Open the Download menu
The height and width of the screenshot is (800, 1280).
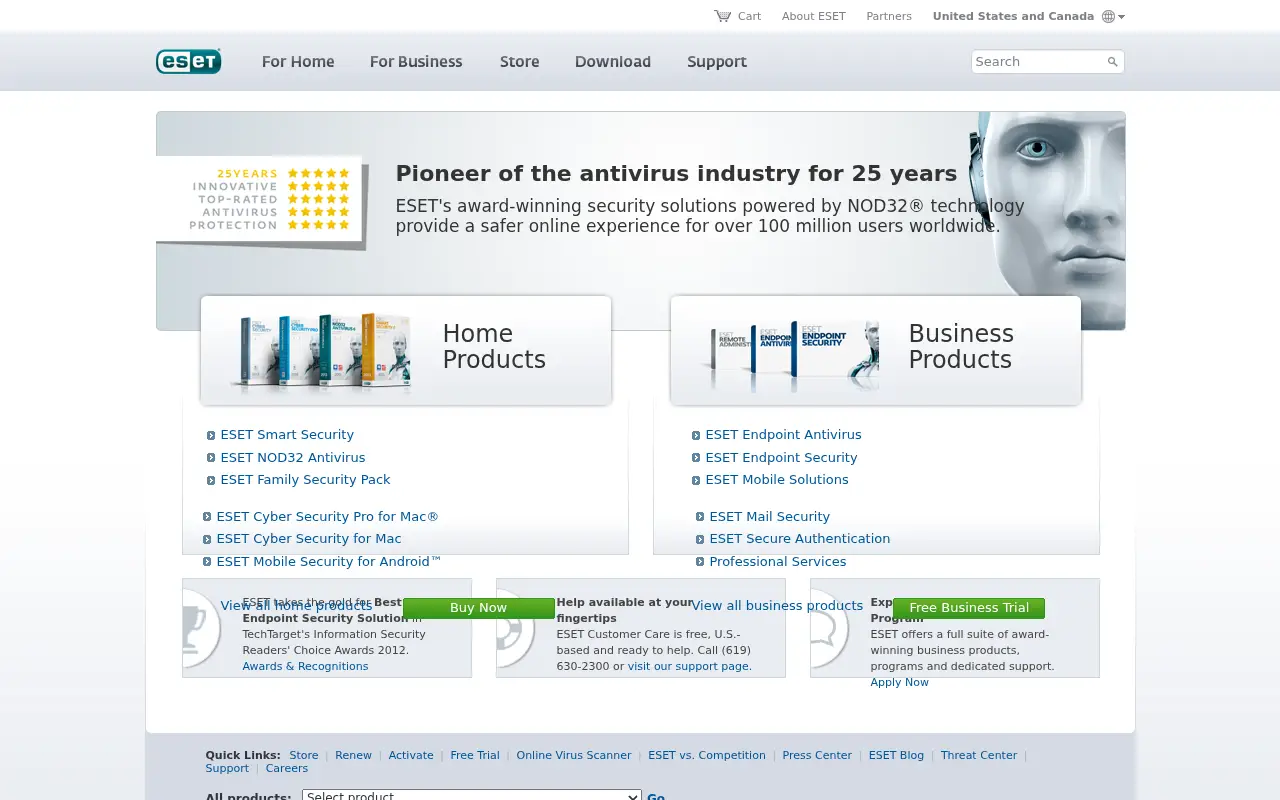pyautogui.click(x=613, y=62)
